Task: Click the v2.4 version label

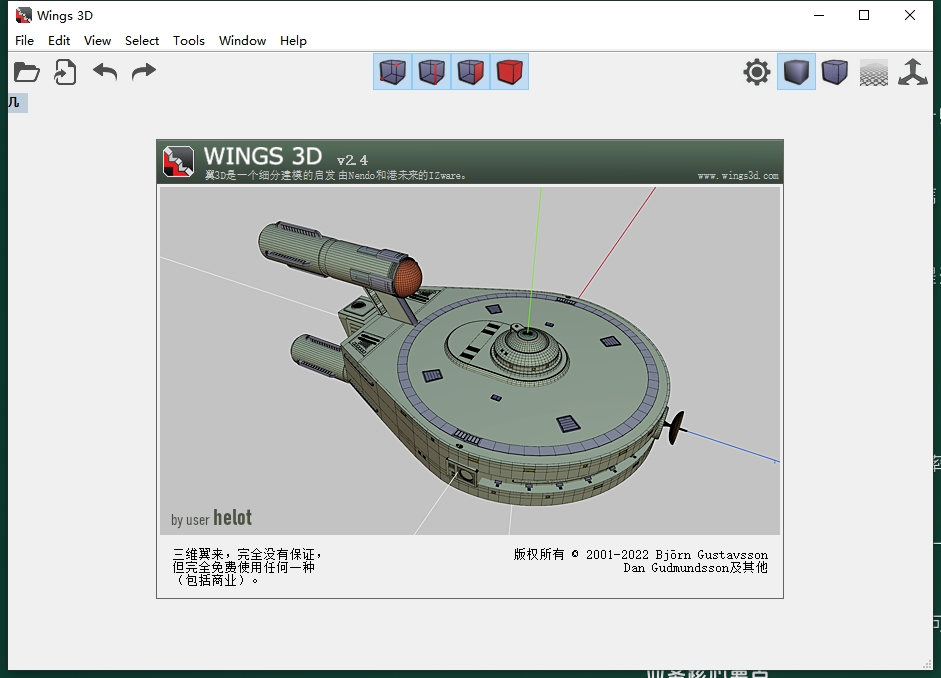Action: click(x=352, y=160)
